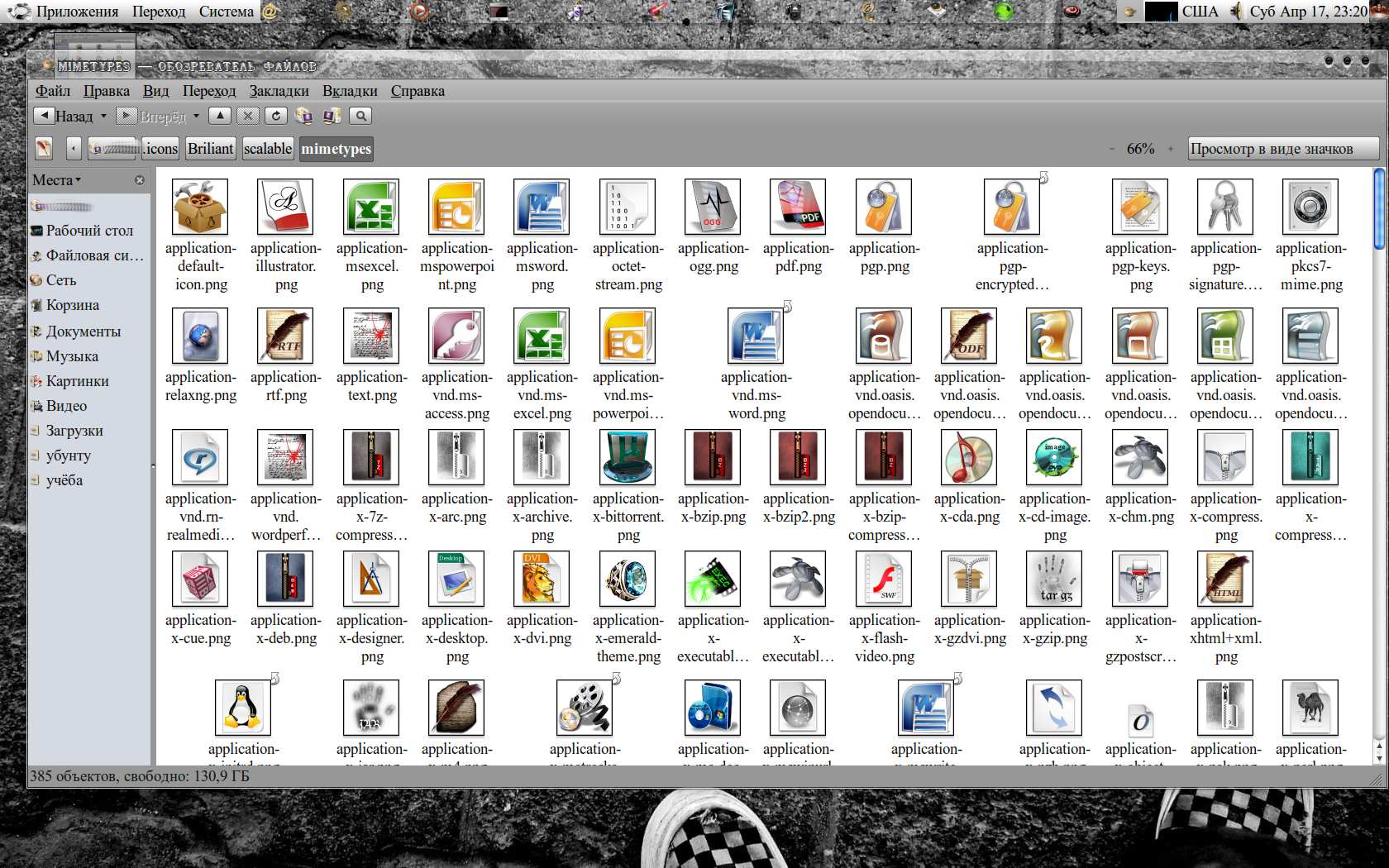The height and width of the screenshot is (868, 1389).
Task: Go to scalable path button
Action: pyautogui.click(x=268, y=149)
